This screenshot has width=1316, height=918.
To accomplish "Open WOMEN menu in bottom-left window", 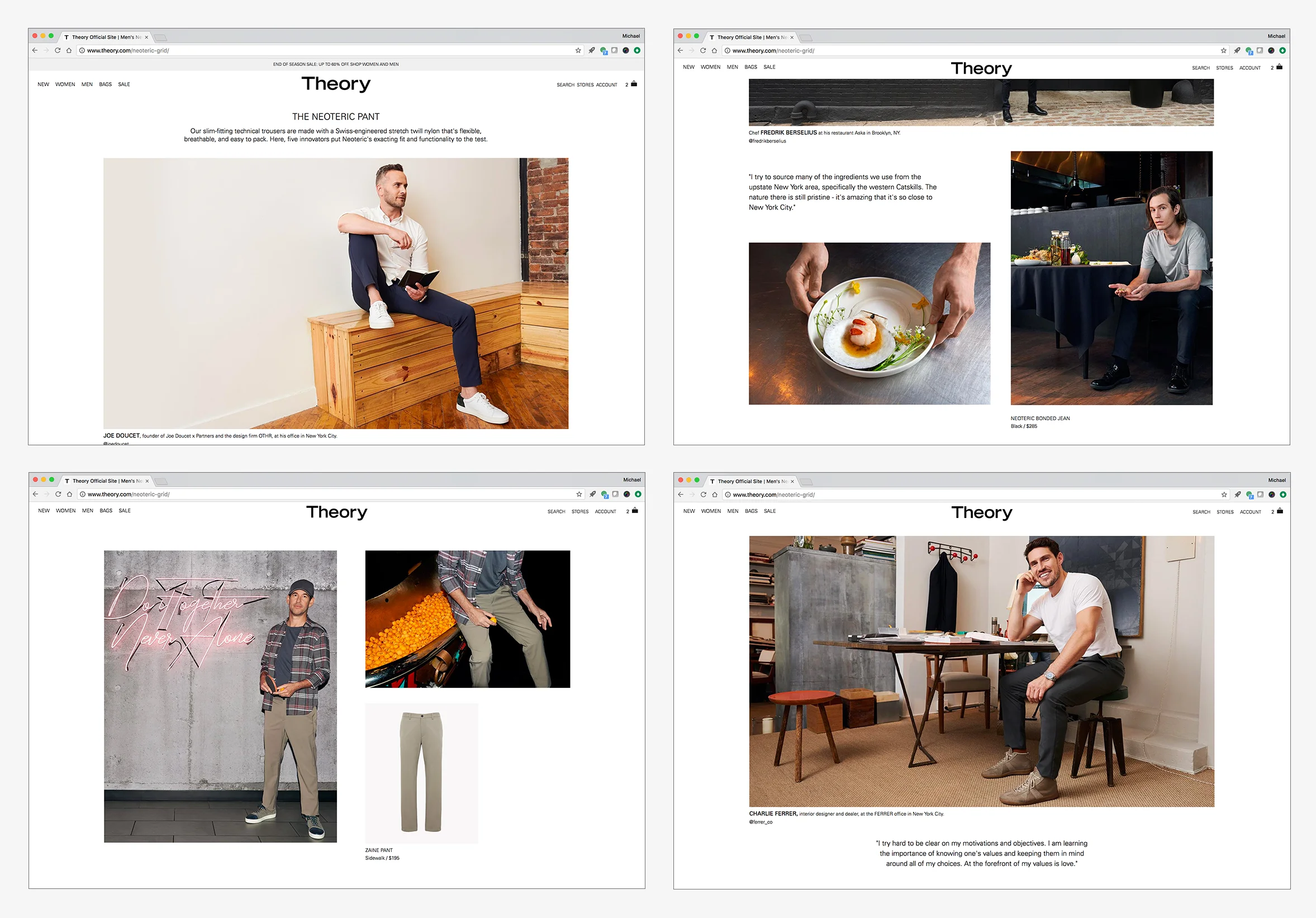I will 66,511.
